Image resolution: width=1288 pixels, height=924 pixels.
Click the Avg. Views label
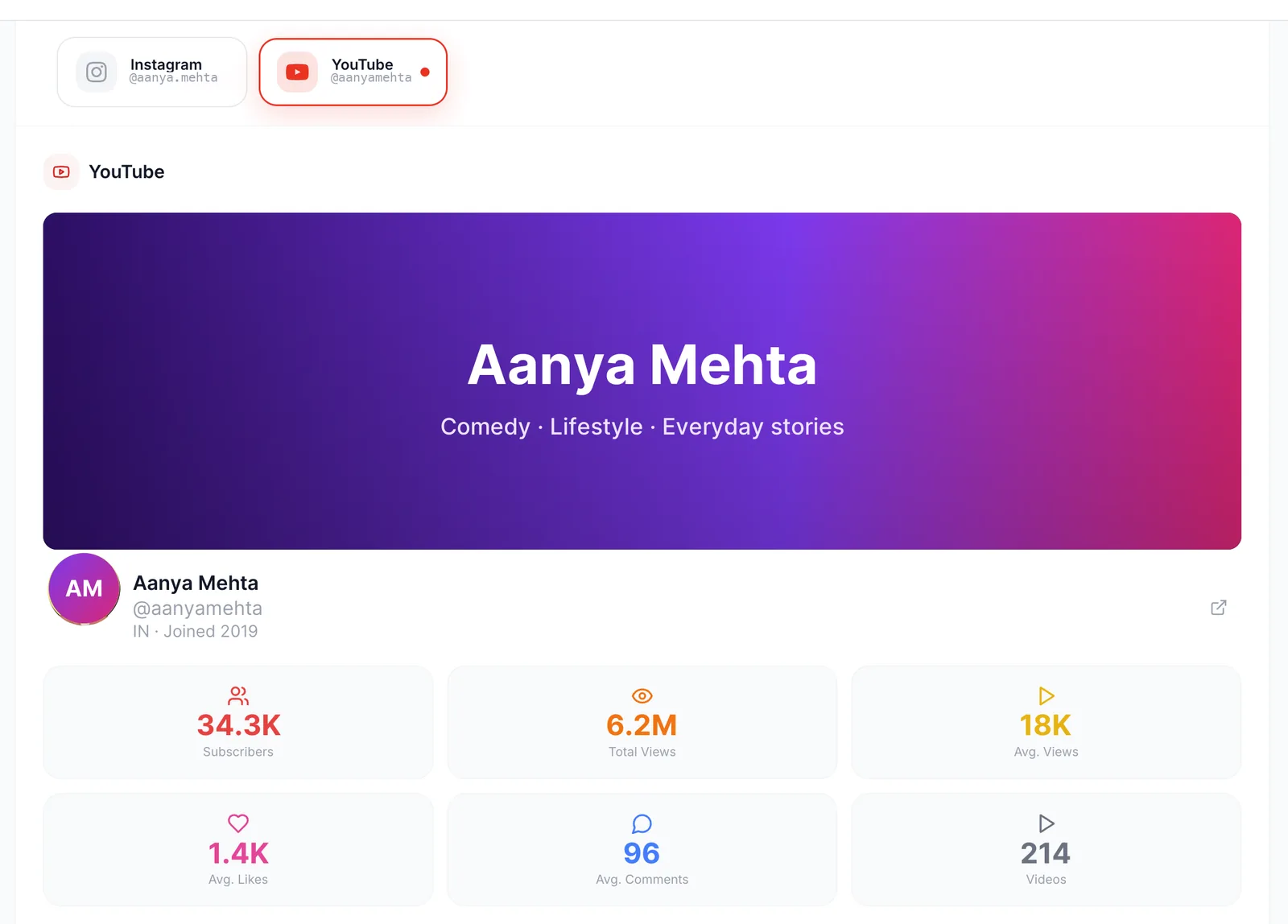tap(1046, 752)
